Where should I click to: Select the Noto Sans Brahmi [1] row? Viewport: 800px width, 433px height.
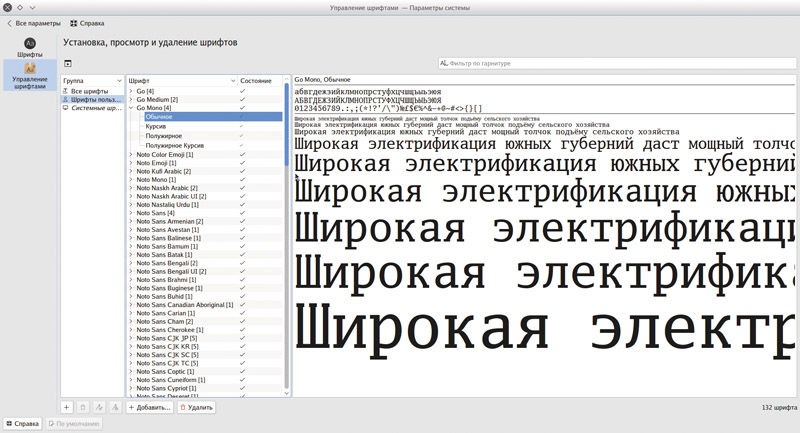[205, 279]
